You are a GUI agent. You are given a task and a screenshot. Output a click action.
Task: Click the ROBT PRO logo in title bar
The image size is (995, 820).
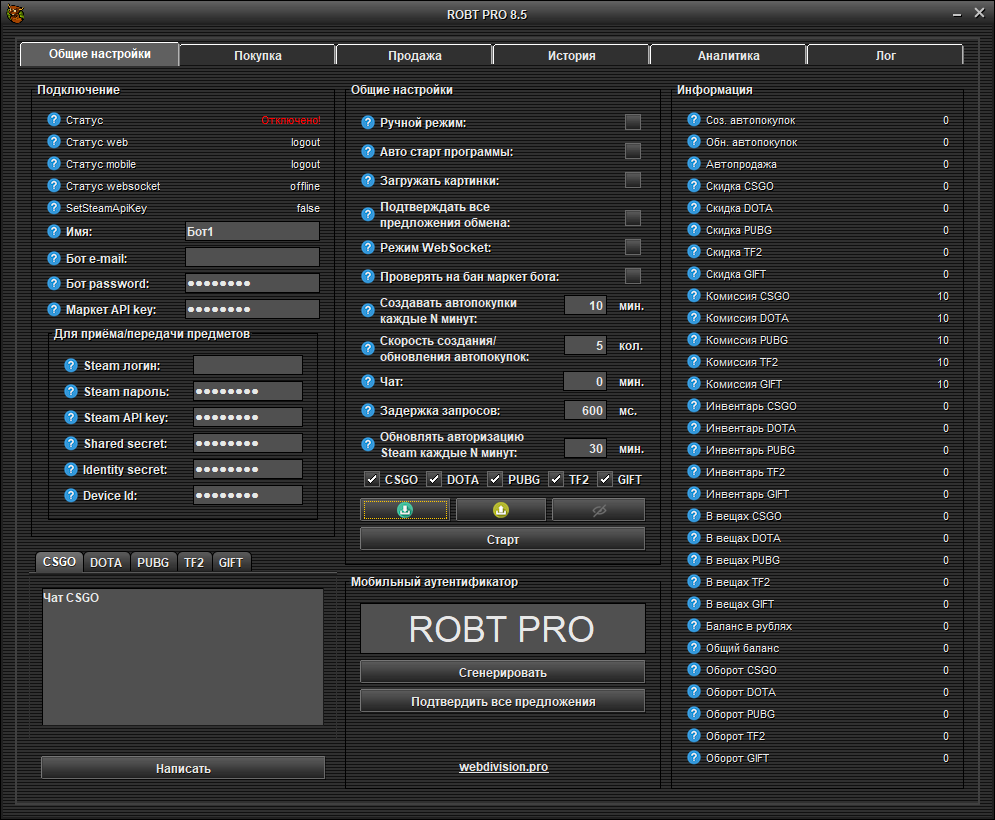point(15,14)
